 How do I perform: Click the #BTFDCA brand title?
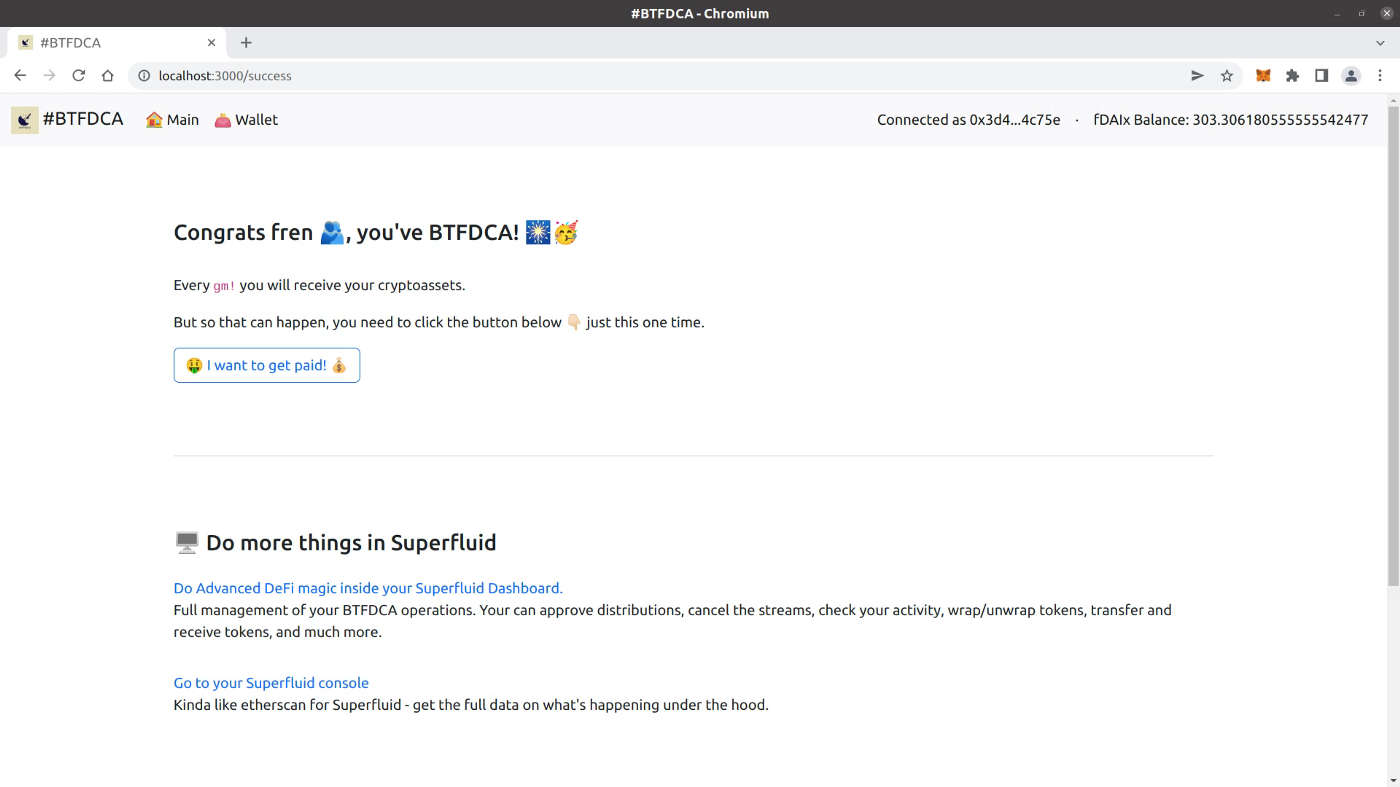click(x=83, y=119)
